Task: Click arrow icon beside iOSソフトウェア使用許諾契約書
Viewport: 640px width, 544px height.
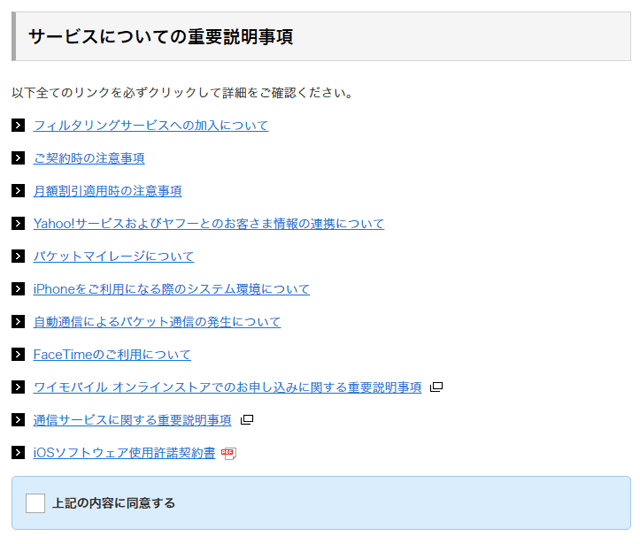Action: click(x=18, y=453)
